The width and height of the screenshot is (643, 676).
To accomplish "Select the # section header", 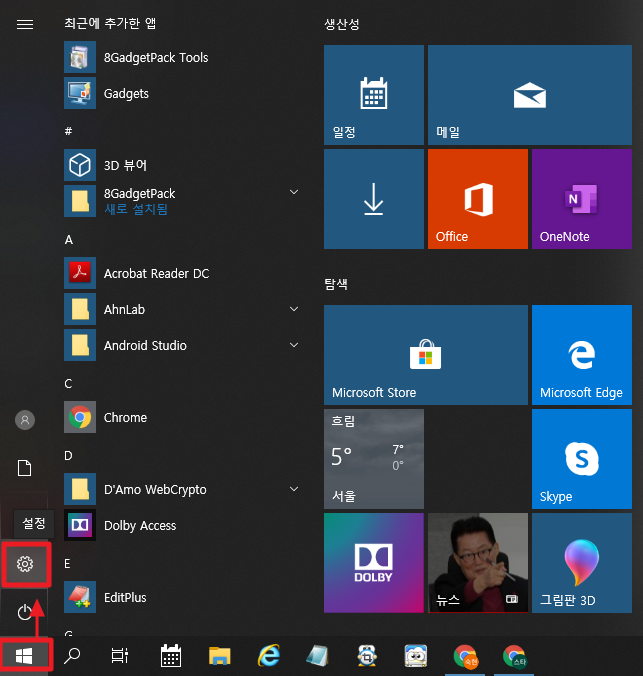I will [68, 131].
